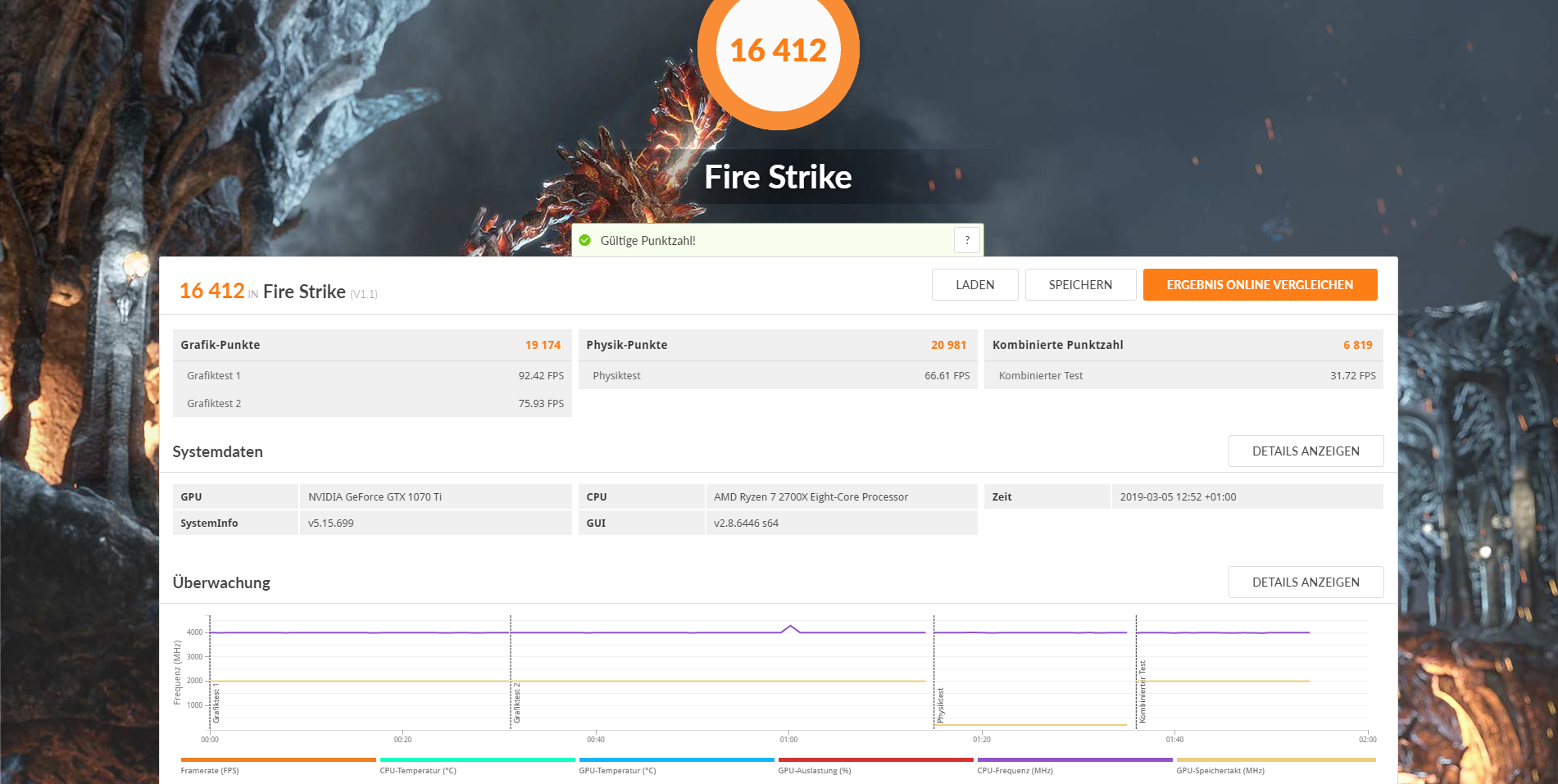Click the CPU frequency spike on graph
The width and height of the screenshot is (1558, 784).
[x=790, y=628]
